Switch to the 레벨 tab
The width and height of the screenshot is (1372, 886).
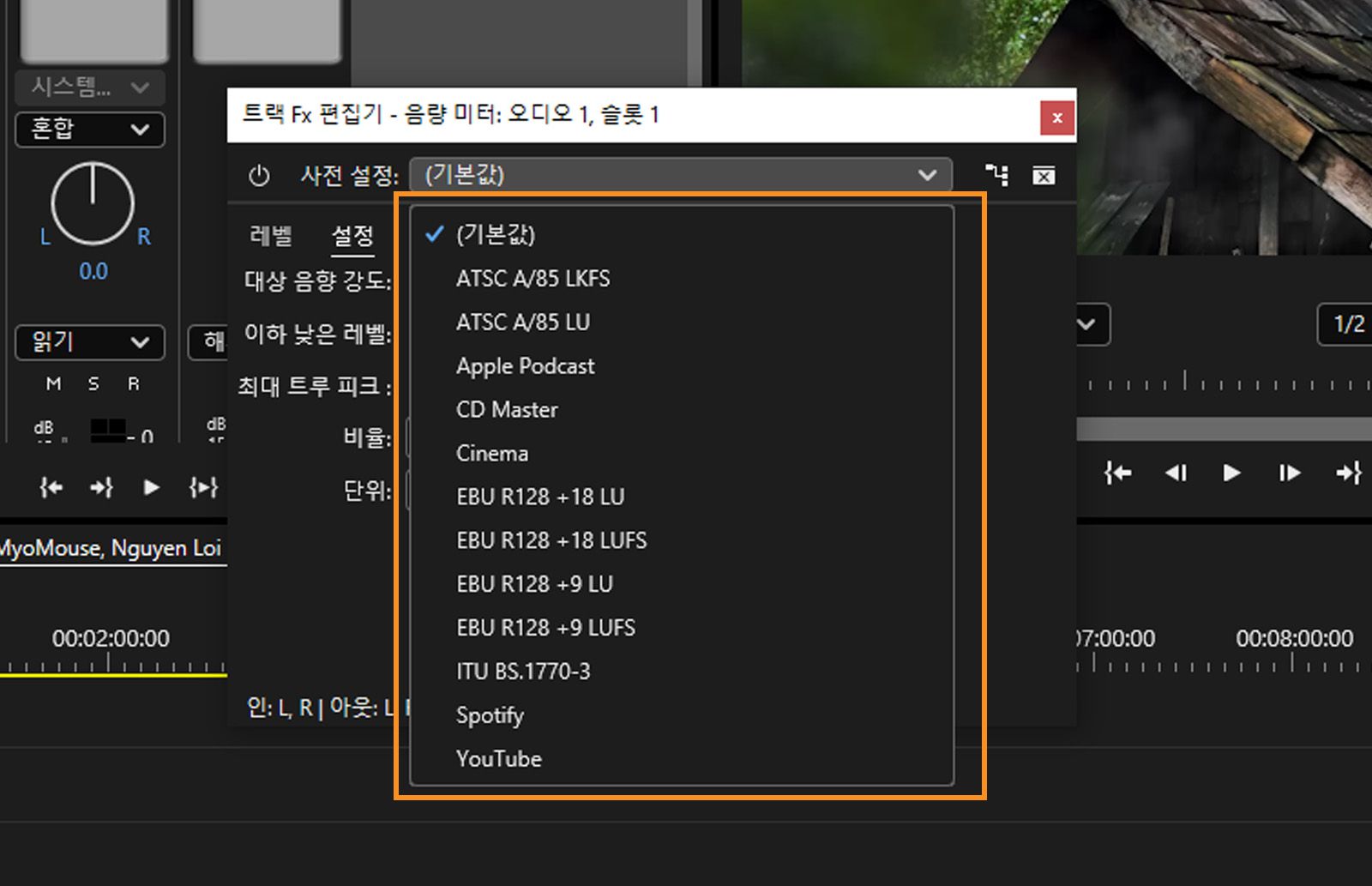(x=269, y=236)
